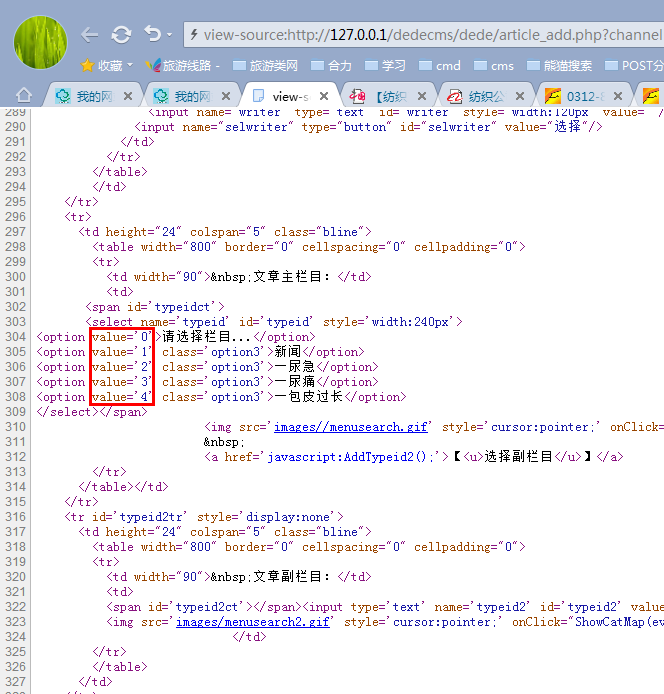Image resolution: width=664 pixels, height=694 pixels.
Task: Open the images/menusearch2.gif source link
Action: 253,622
